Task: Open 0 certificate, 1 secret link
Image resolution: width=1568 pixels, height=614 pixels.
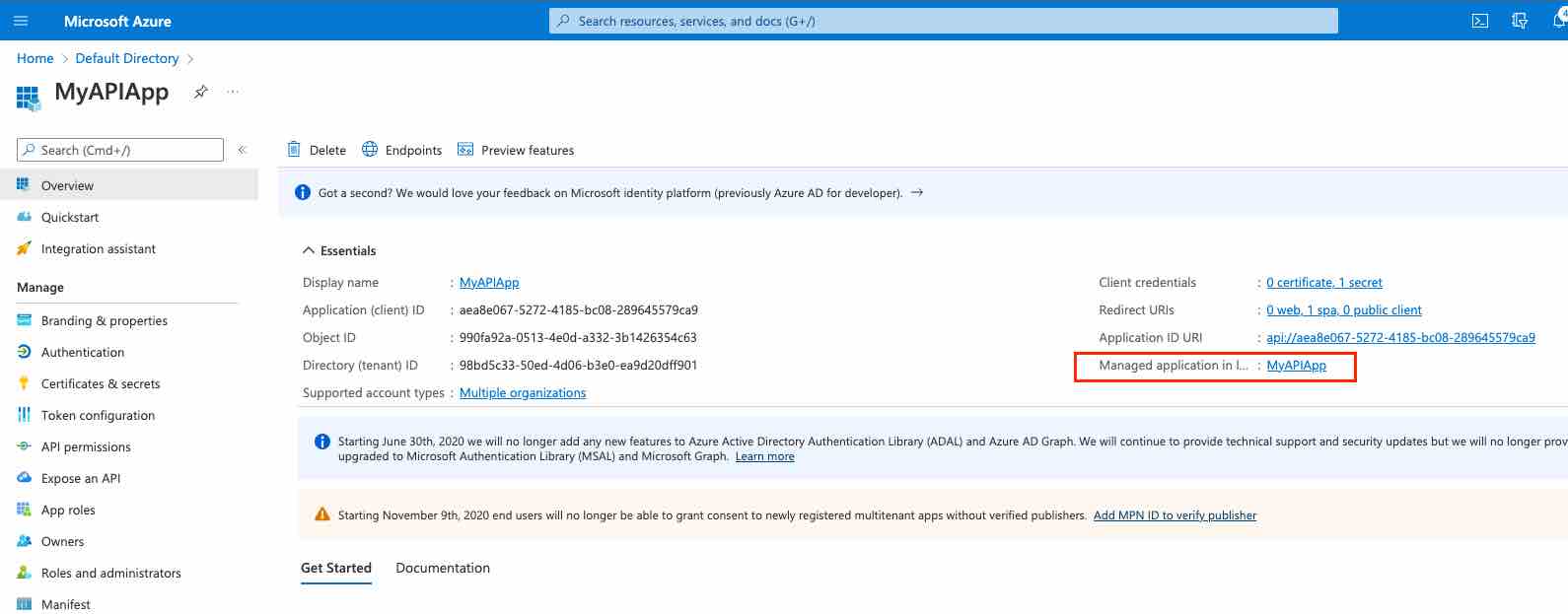Action: click(x=1324, y=282)
